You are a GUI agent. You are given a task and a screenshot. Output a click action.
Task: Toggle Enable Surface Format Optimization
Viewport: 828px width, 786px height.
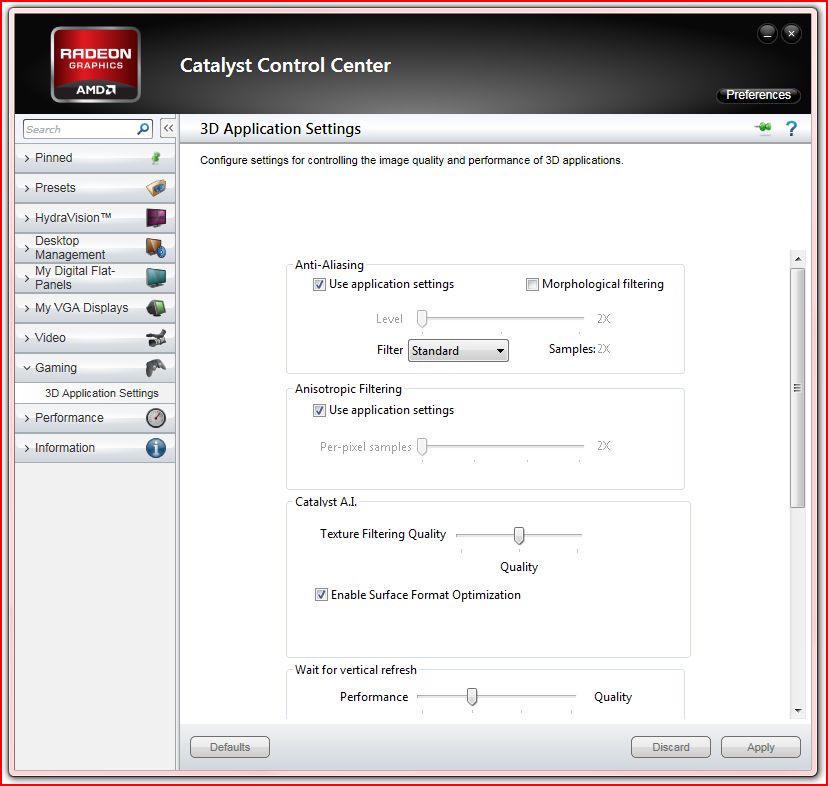pos(321,595)
